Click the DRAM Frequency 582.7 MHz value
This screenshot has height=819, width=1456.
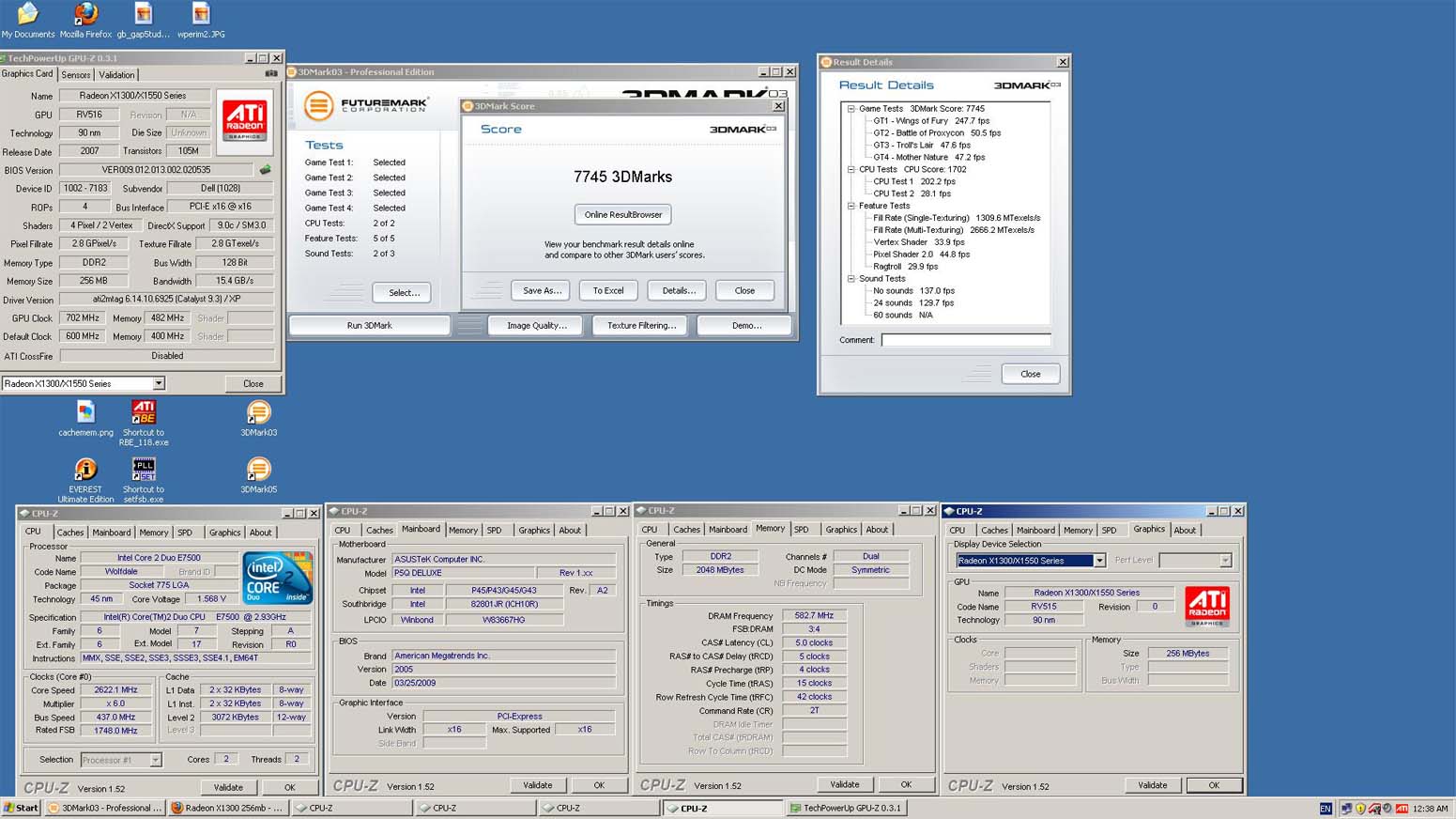pos(814,616)
